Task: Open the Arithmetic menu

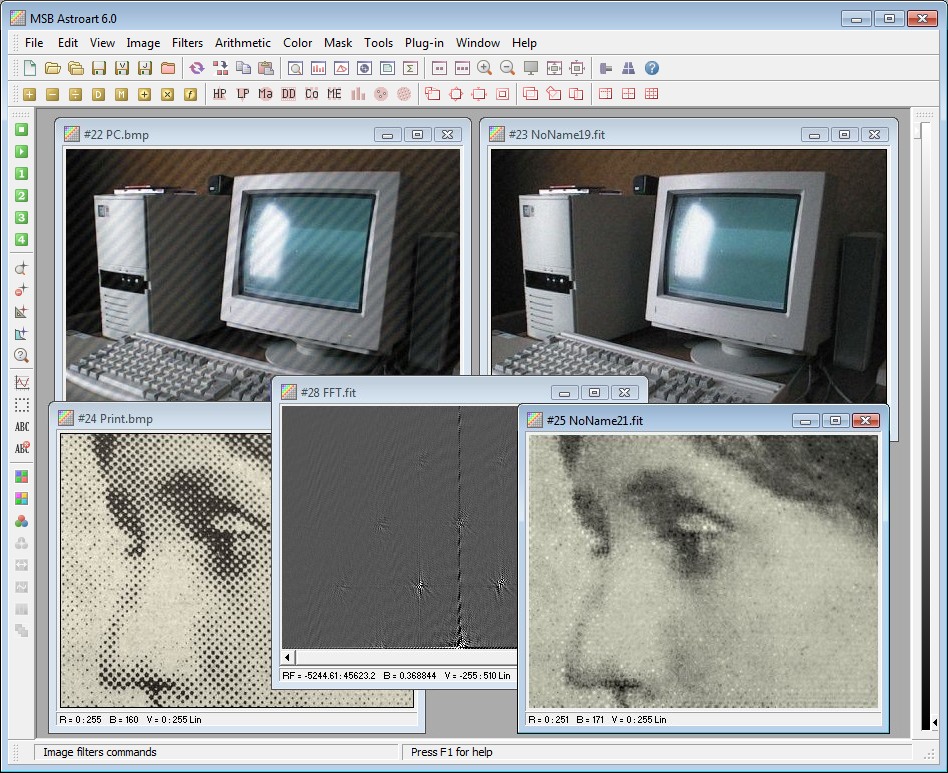Action: [x=243, y=43]
